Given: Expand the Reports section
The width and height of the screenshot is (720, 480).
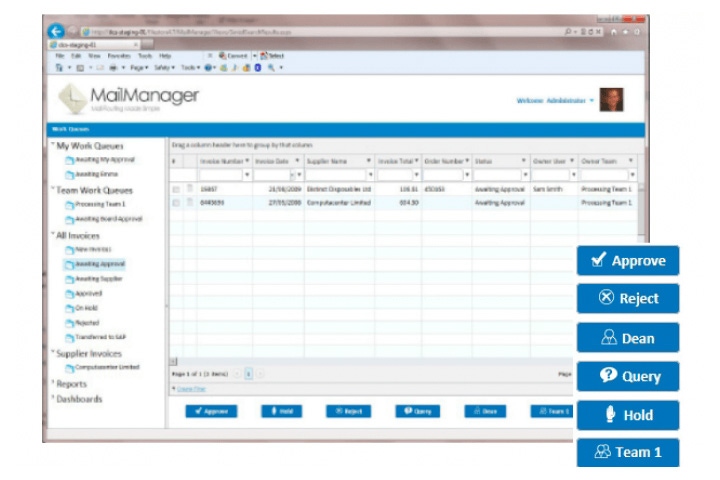Looking at the screenshot, I should coord(52,382).
